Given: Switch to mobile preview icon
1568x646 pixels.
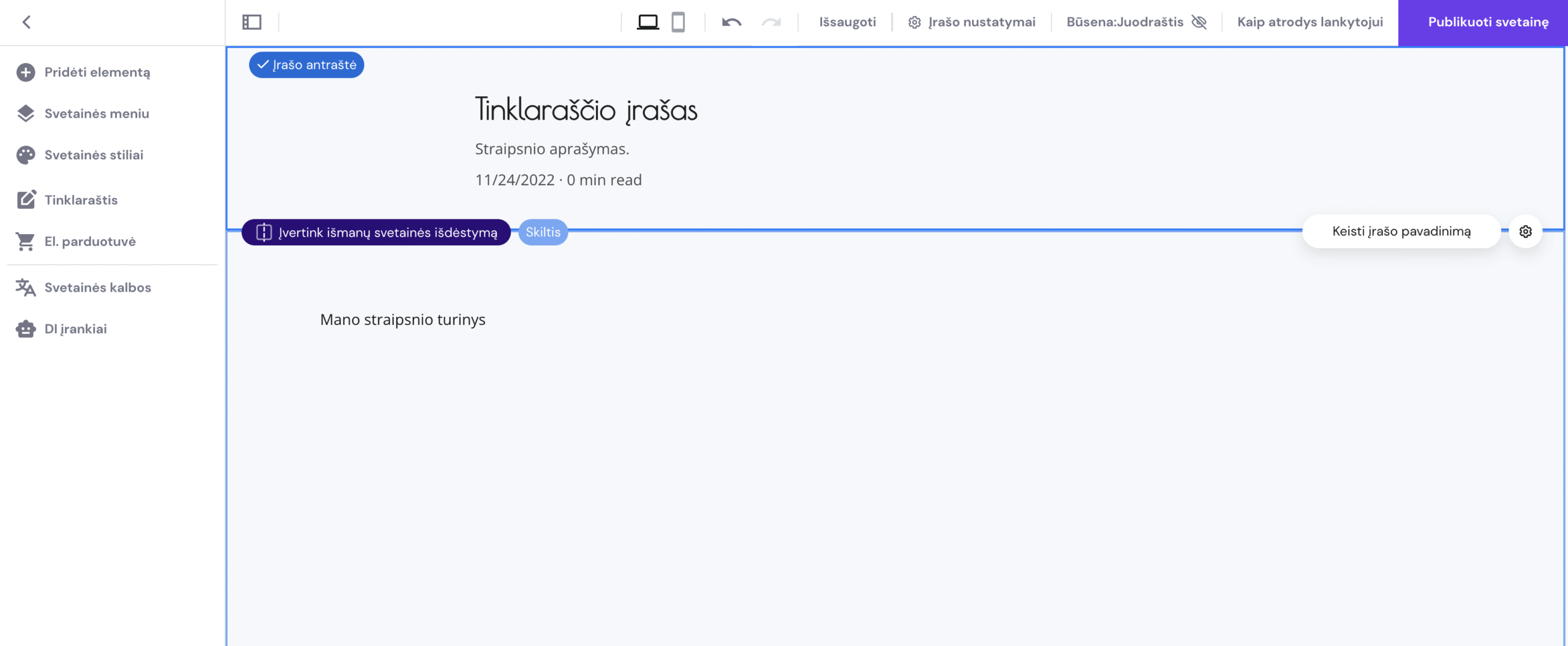Looking at the screenshot, I should (677, 22).
